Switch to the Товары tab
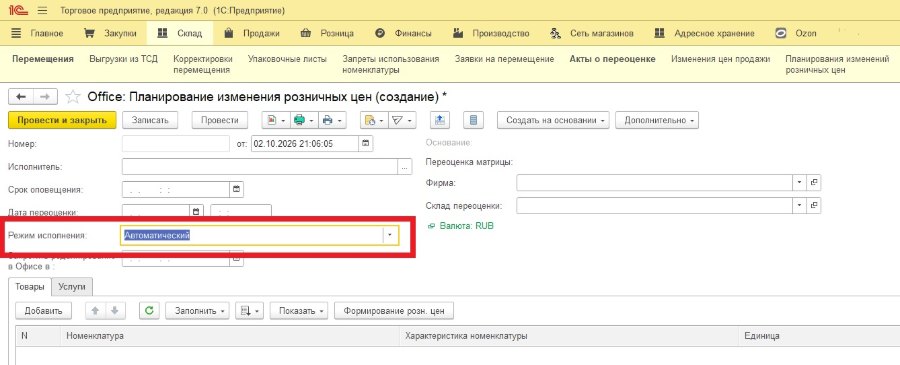This screenshot has width=900, height=365. pyautogui.click(x=29, y=287)
